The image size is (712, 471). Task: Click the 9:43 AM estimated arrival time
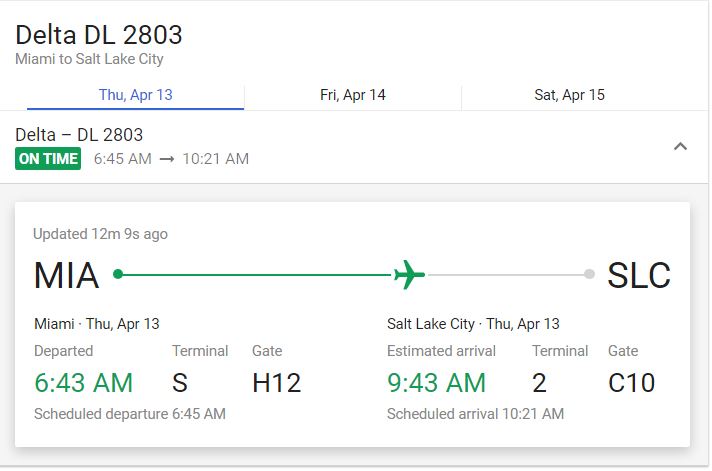[436, 382]
